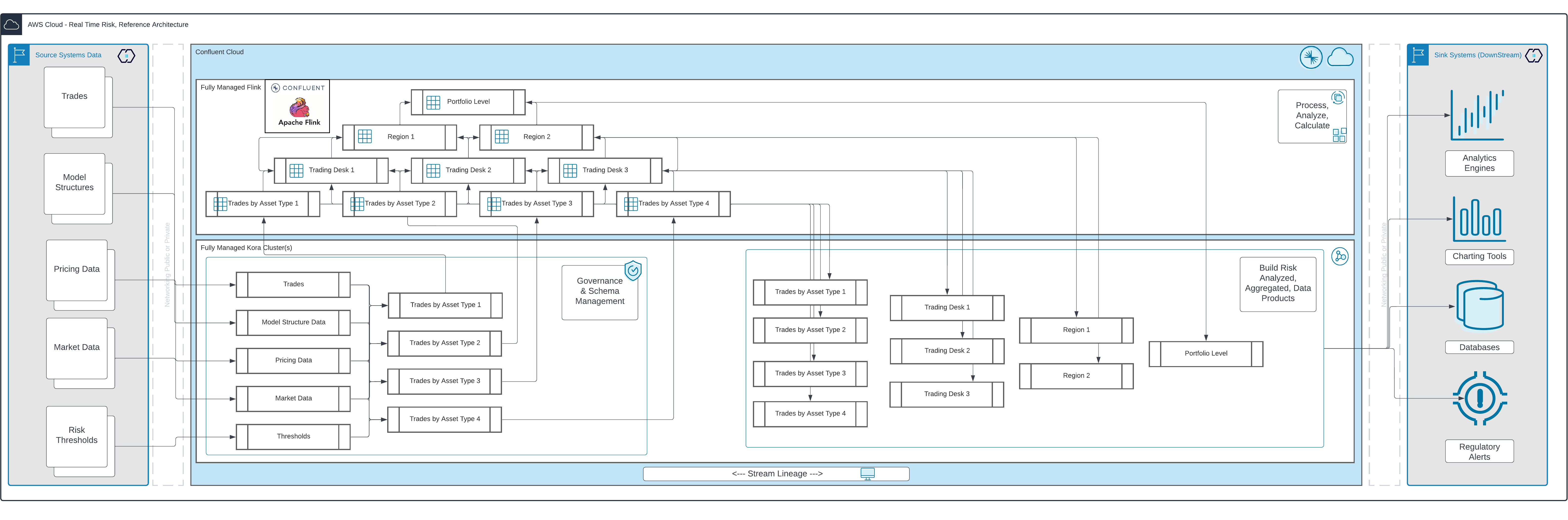This screenshot has height=520, width=1568.
Task: Click the Thresholds topic box
Action: tap(293, 437)
